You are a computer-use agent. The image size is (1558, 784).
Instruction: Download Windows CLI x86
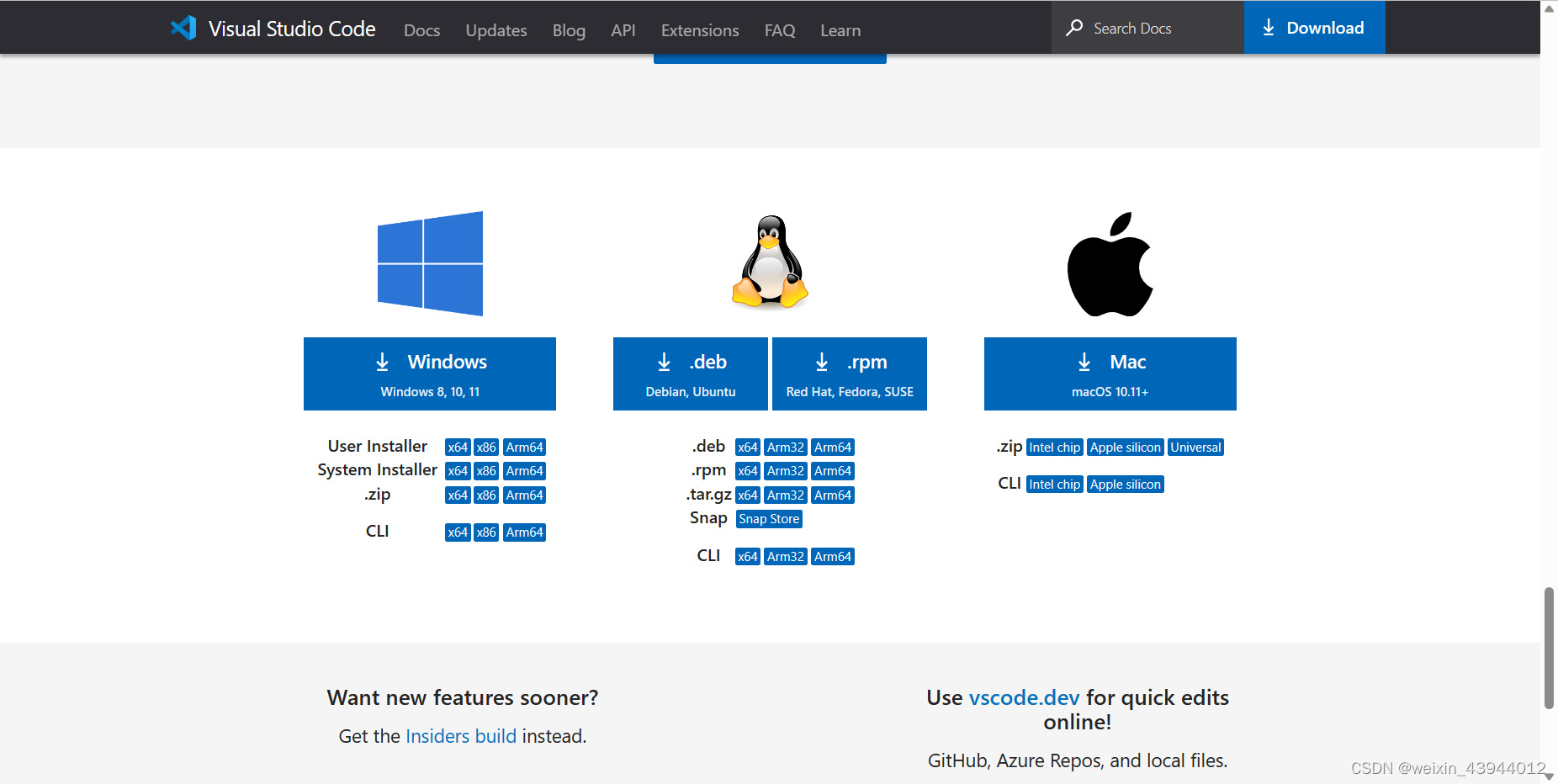tap(486, 532)
